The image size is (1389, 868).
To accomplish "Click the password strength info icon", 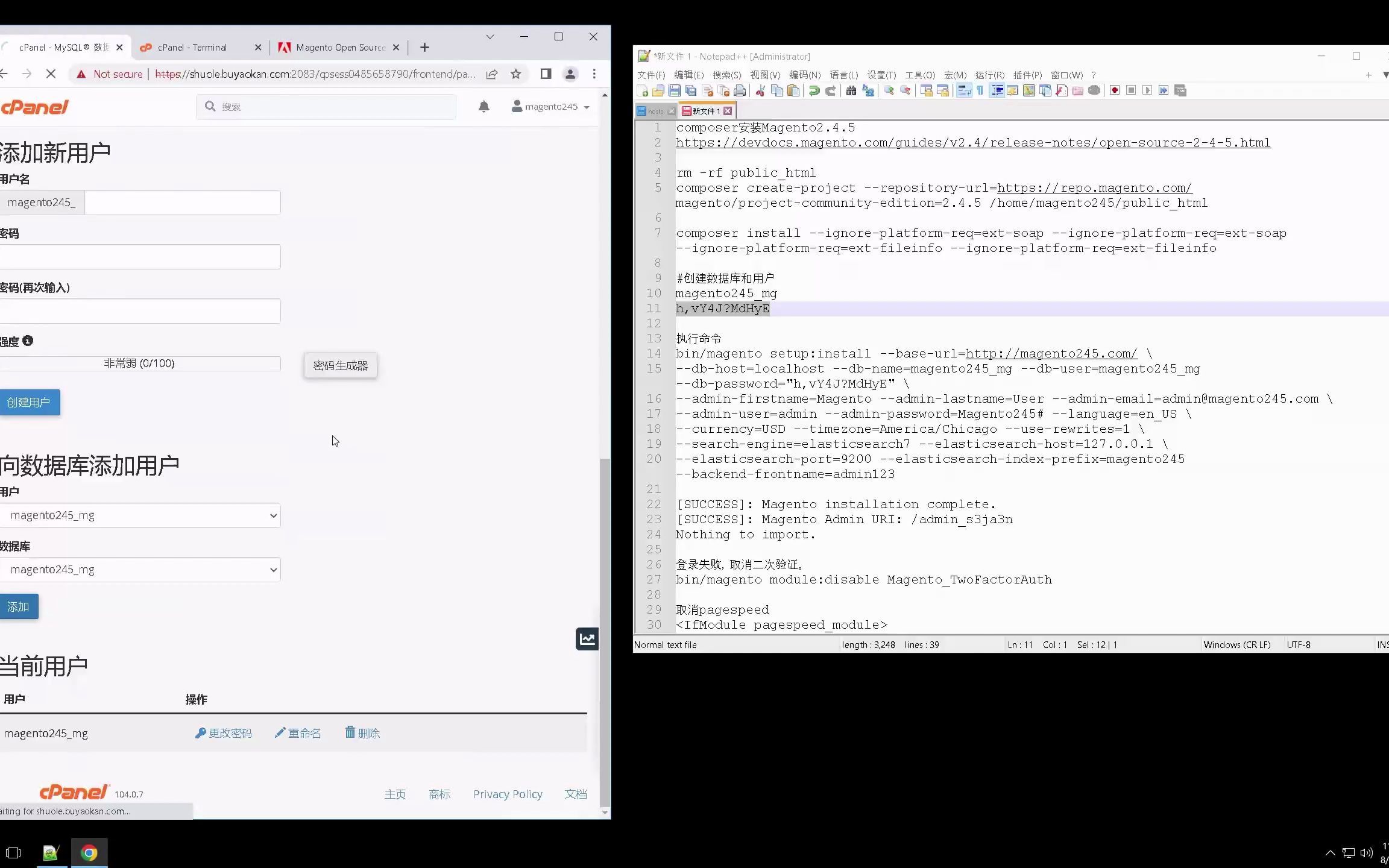I will point(28,341).
